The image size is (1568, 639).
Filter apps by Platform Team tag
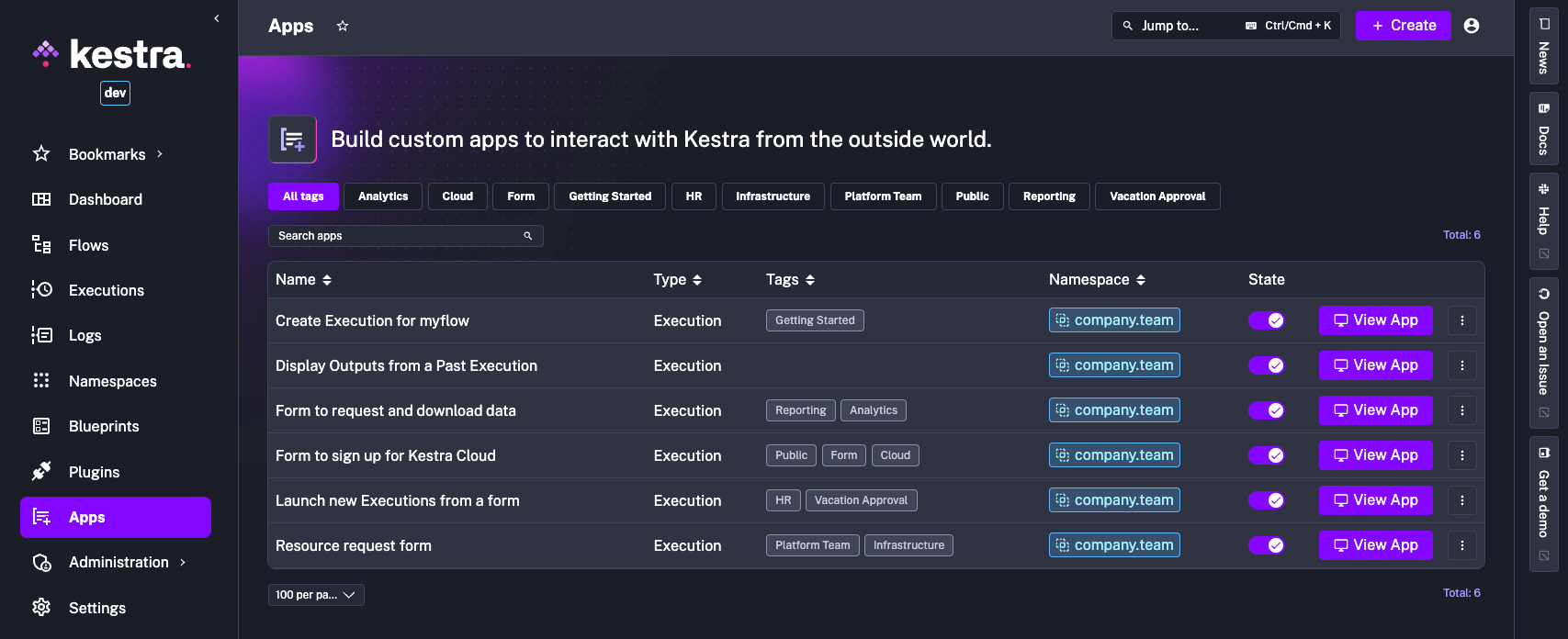click(883, 196)
